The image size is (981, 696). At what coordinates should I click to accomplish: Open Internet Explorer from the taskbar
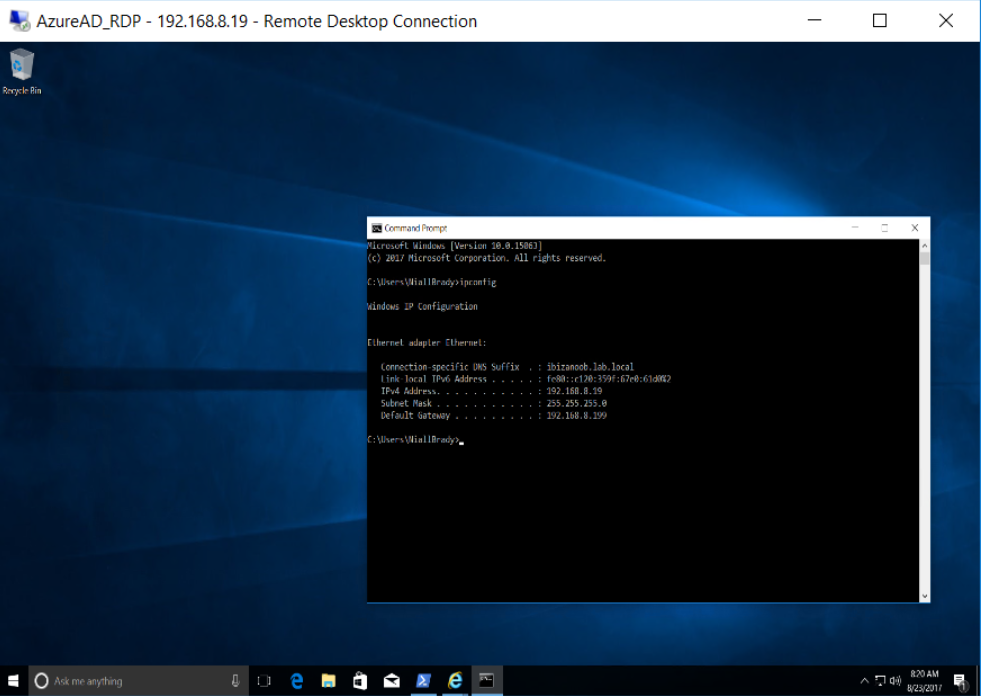[455, 681]
